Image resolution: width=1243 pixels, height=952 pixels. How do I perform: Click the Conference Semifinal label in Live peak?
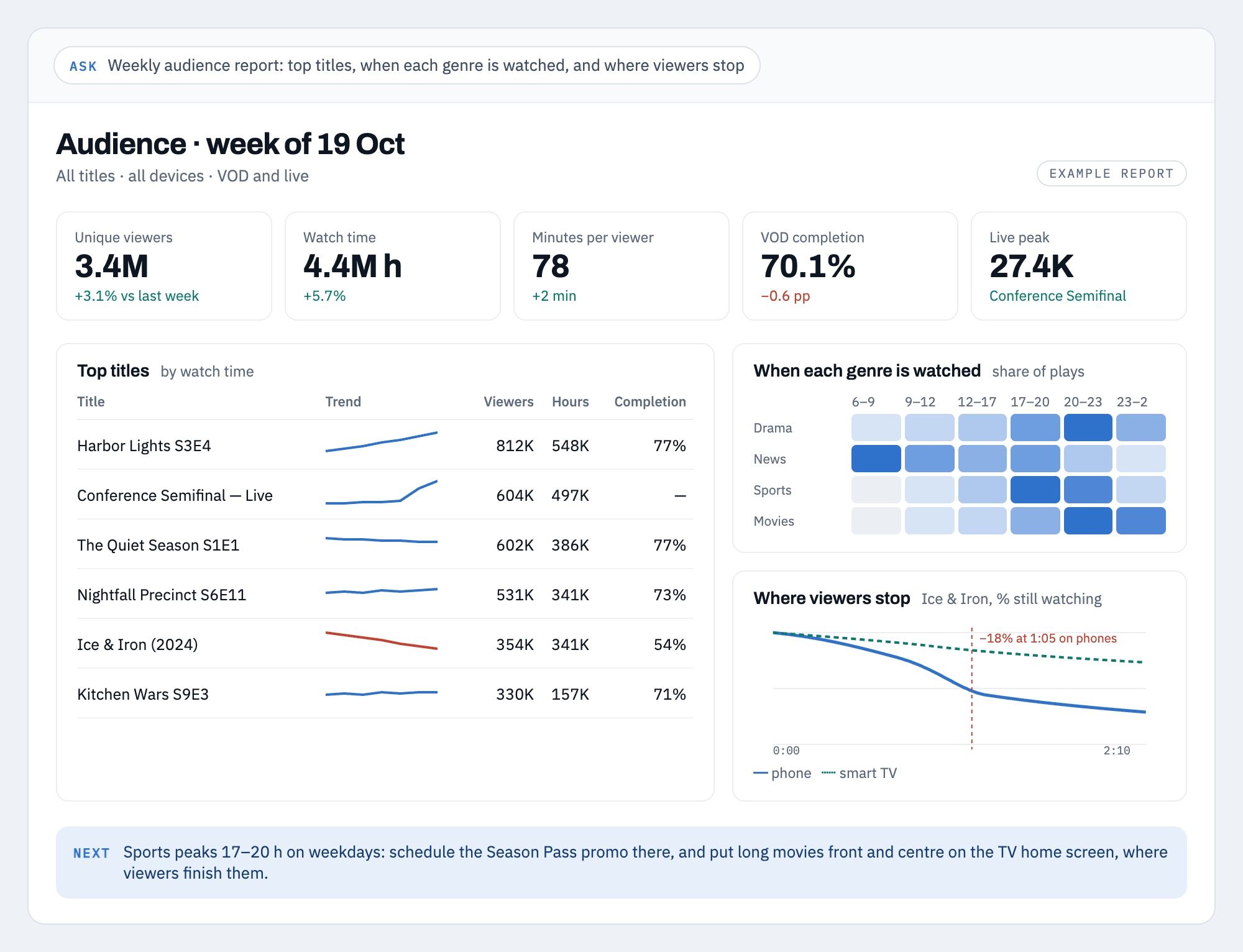[x=1058, y=296]
